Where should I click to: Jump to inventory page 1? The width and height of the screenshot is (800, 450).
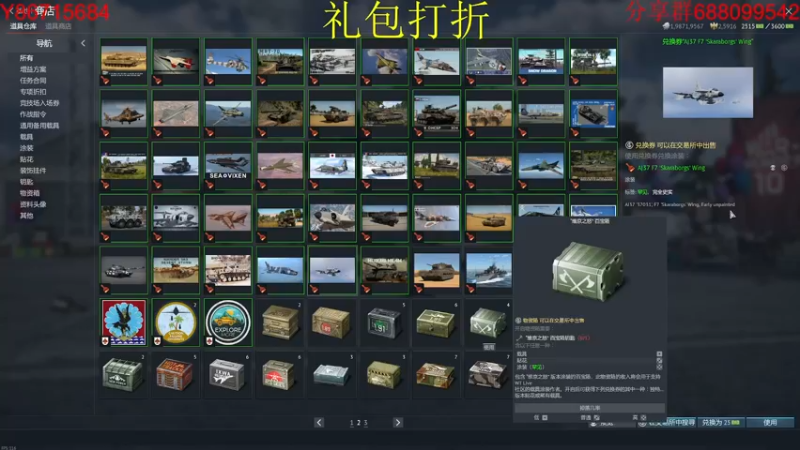(352, 423)
